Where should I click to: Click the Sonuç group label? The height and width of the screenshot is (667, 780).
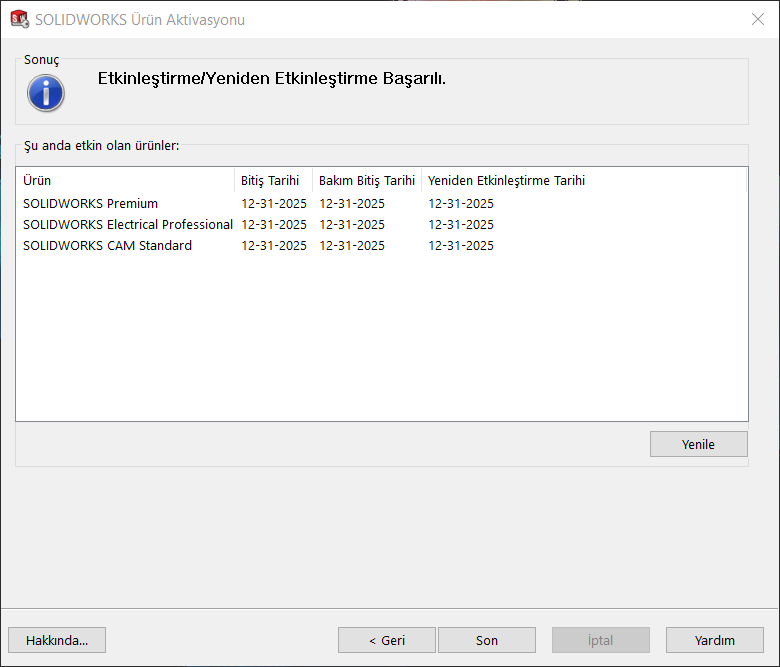click(41, 60)
